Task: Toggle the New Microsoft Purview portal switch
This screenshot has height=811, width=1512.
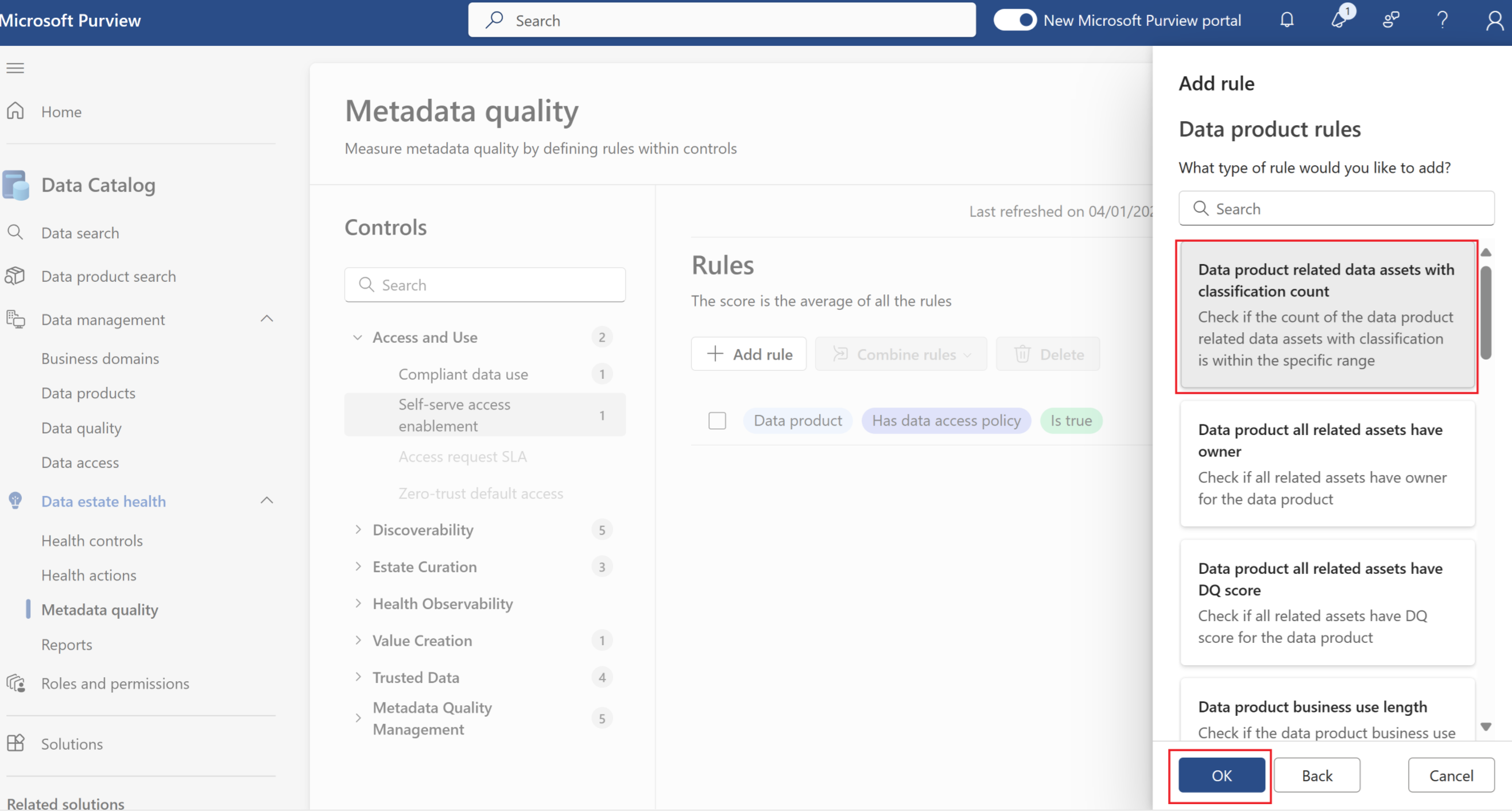Action: 1015,21
